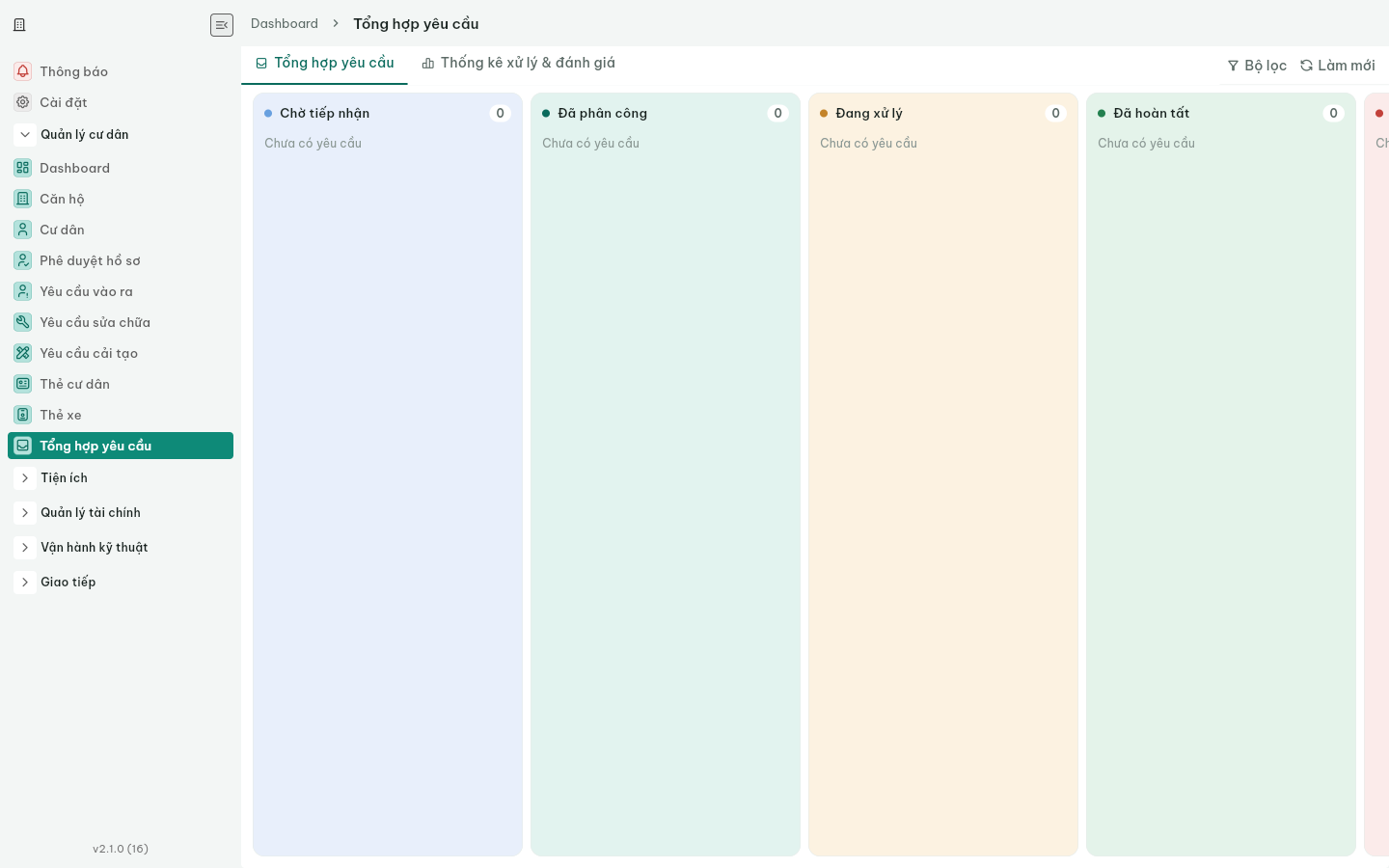Switch to Thống kê xử lý & đánh giá tab
1389x868 pixels.
point(518,64)
